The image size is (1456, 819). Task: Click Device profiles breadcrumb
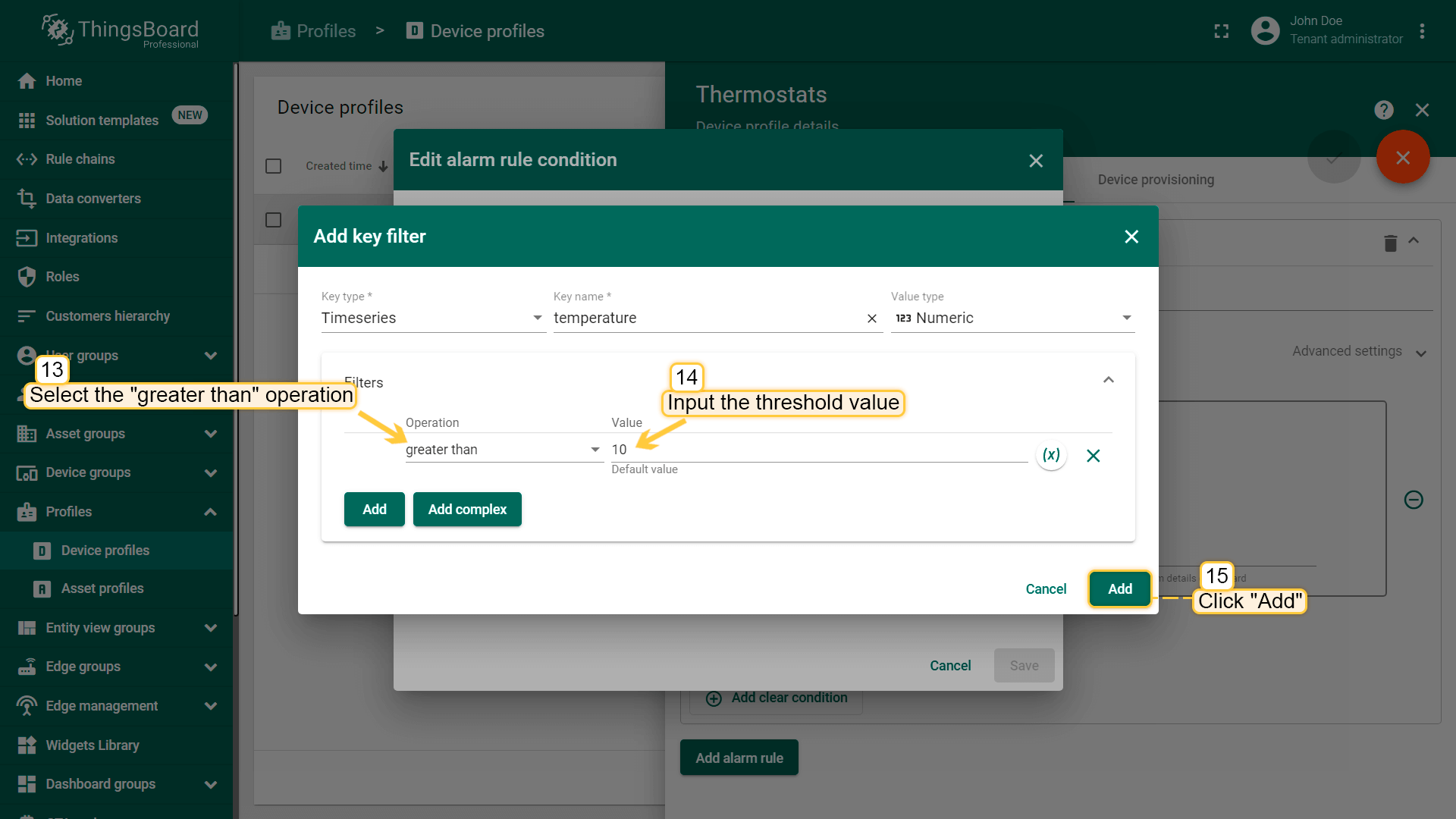coord(475,31)
